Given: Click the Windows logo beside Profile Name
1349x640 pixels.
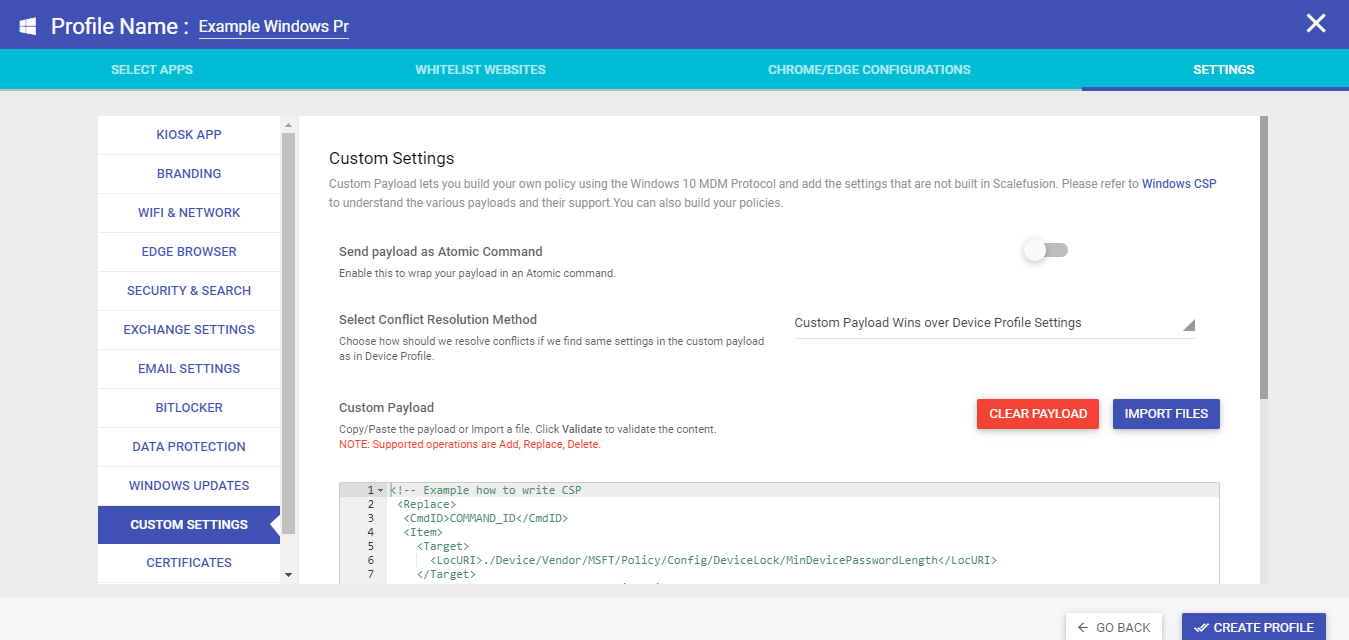Looking at the screenshot, I should pos(28,25).
